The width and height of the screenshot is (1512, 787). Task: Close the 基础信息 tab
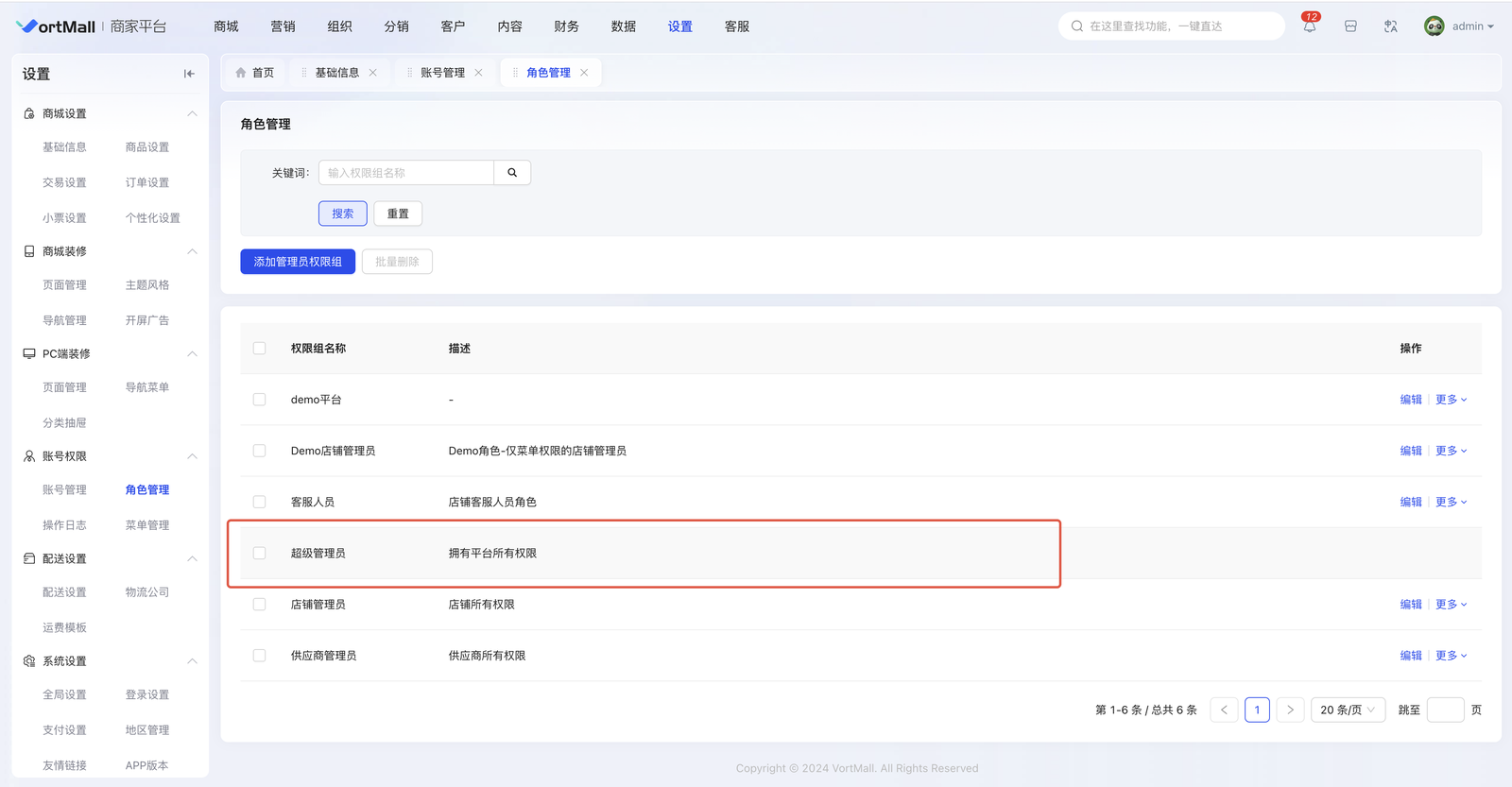coord(373,73)
